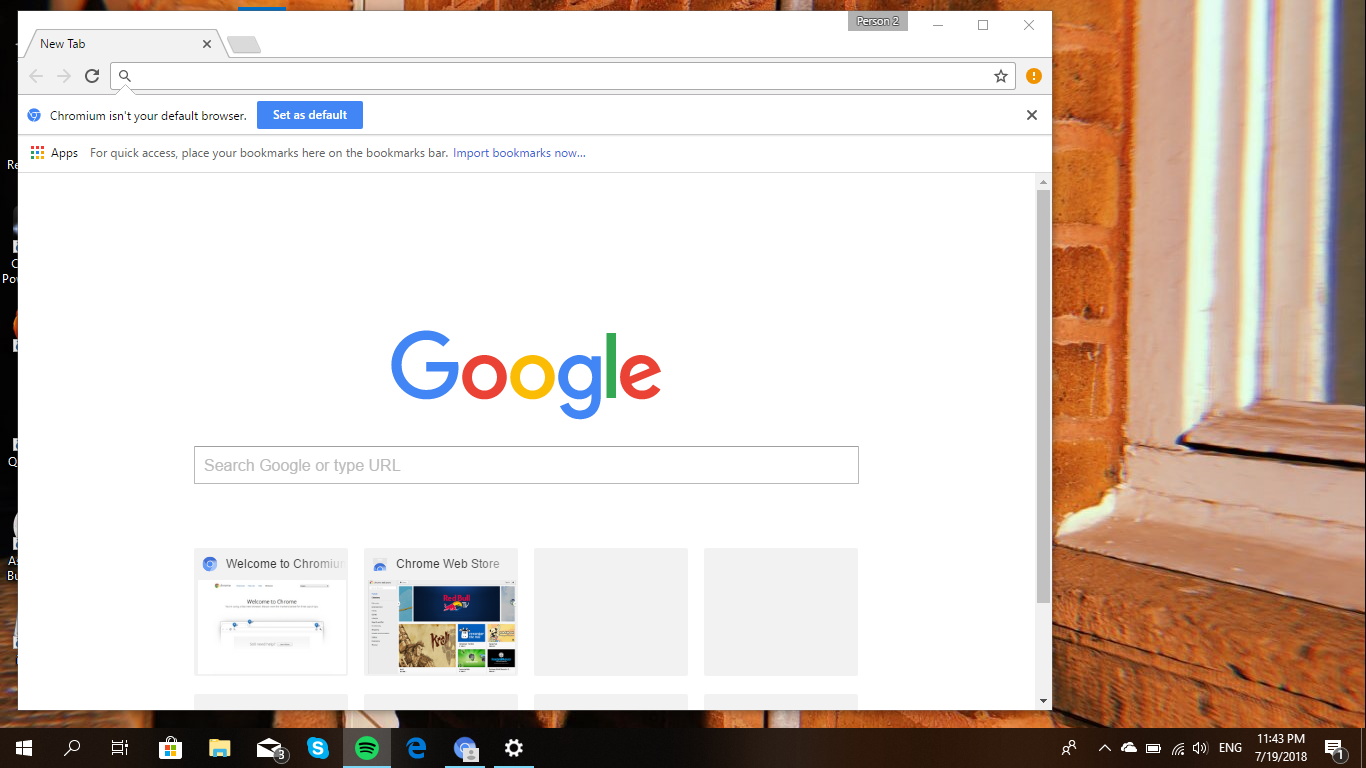1366x768 pixels.
Task: Dismiss the default browser notification bar
Action: click(x=1032, y=115)
